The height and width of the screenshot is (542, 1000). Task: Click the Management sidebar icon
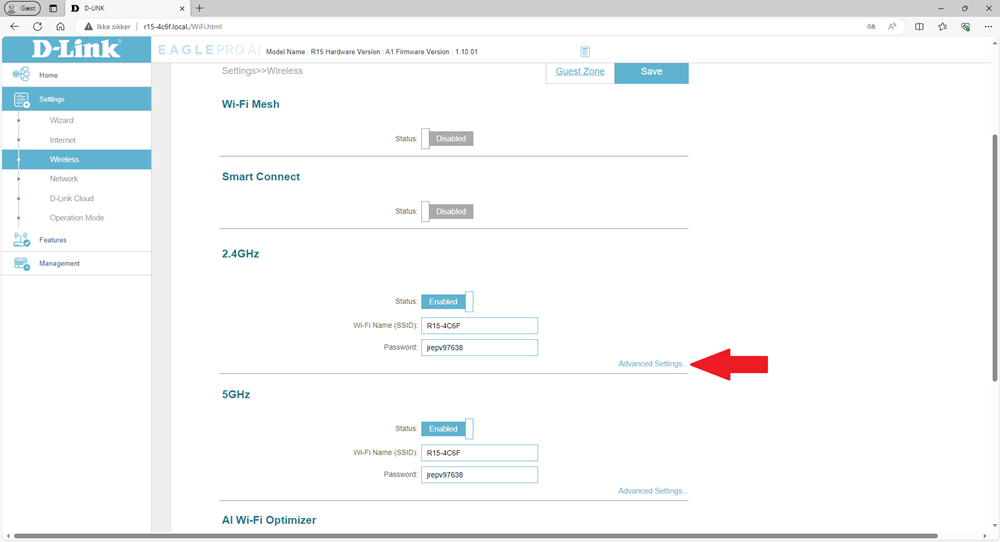22,263
